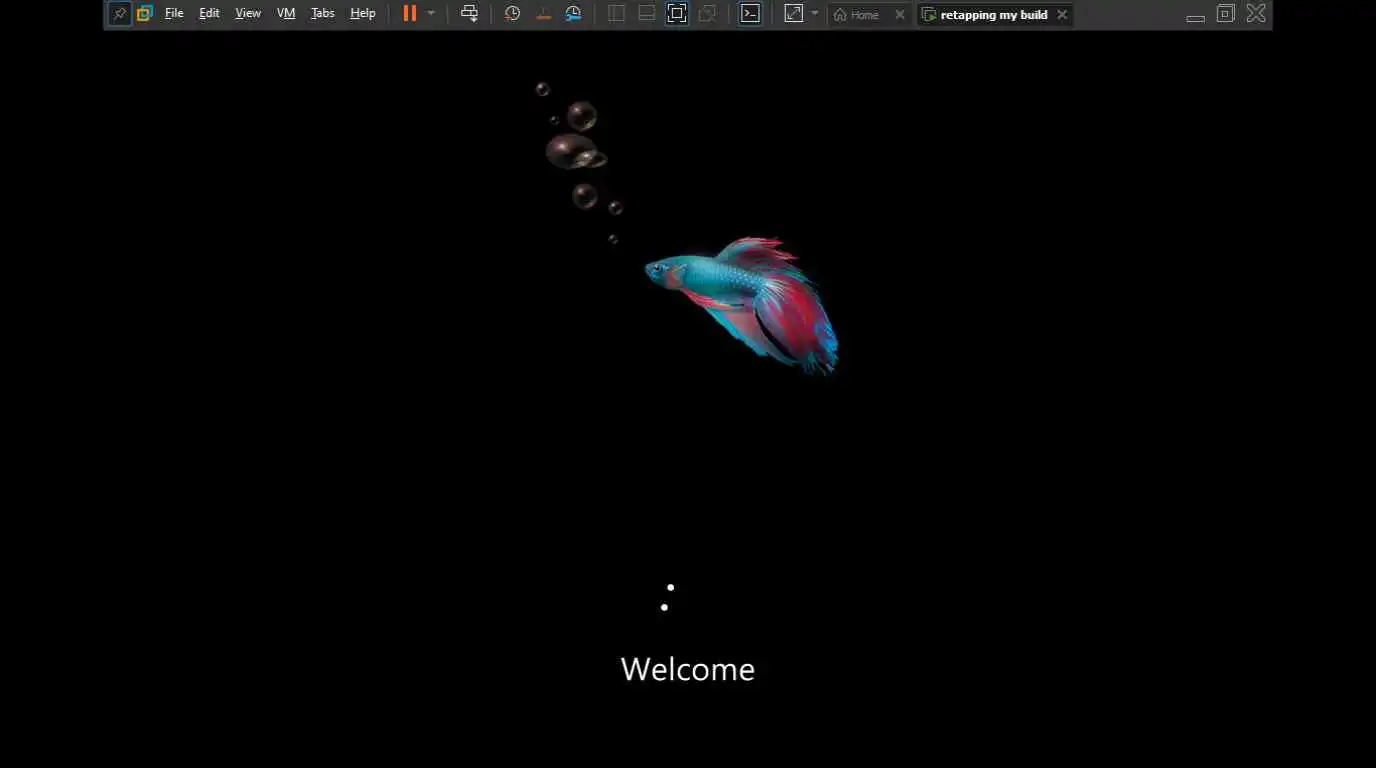Click the VMware Workstation logo icon
1376x768 pixels.
(145, 14)
